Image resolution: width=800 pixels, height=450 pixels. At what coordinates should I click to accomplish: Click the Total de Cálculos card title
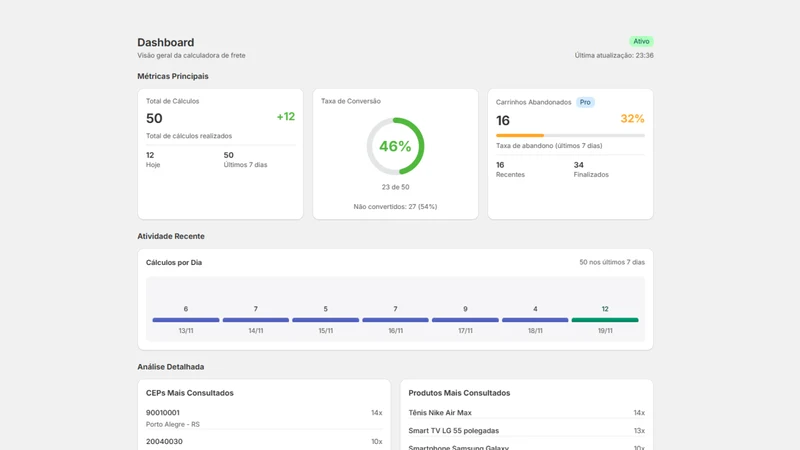click(x=172, y=101)
